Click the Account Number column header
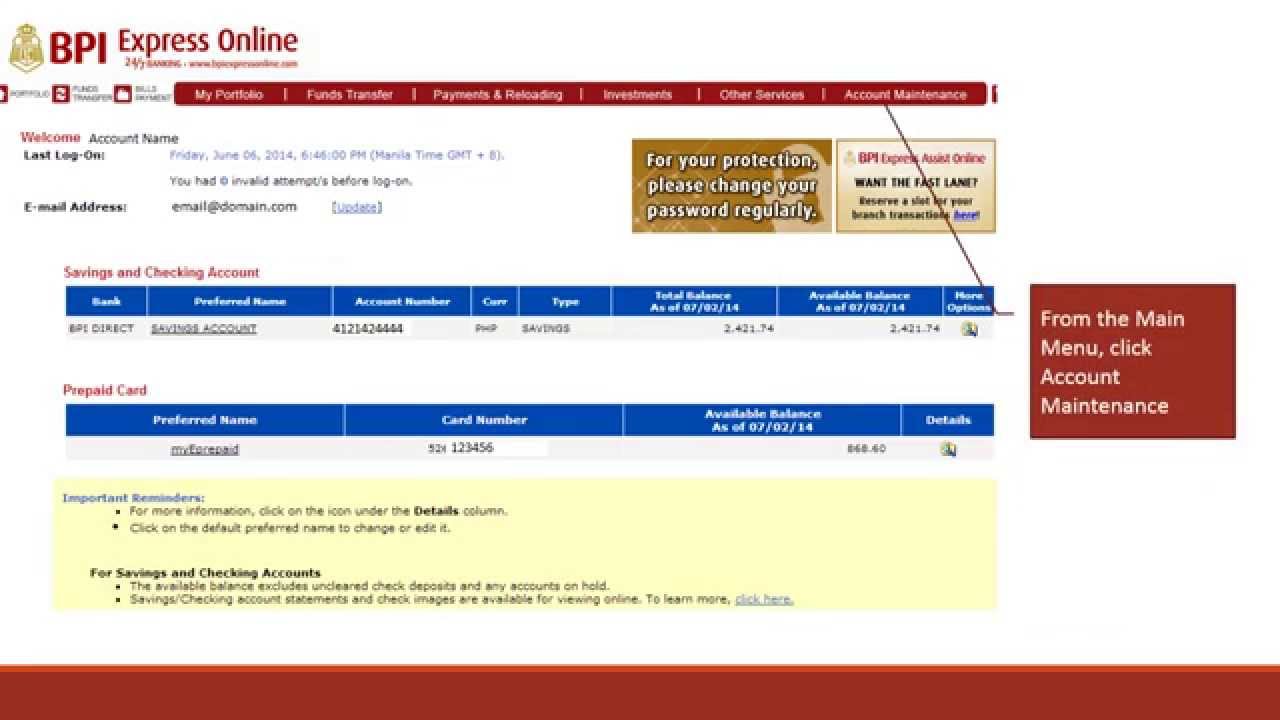The height and width of the screenshot is (720, 1280). click(x=400, y=301)
